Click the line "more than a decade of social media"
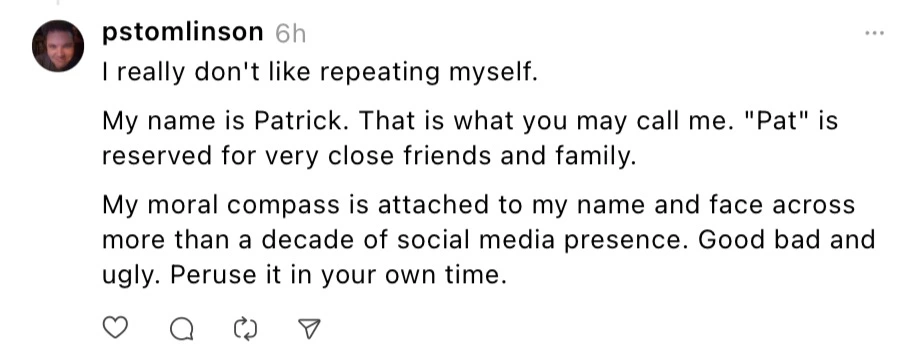Image resolution: width=918 pixels, height=360 pixels. pos(488,241)
